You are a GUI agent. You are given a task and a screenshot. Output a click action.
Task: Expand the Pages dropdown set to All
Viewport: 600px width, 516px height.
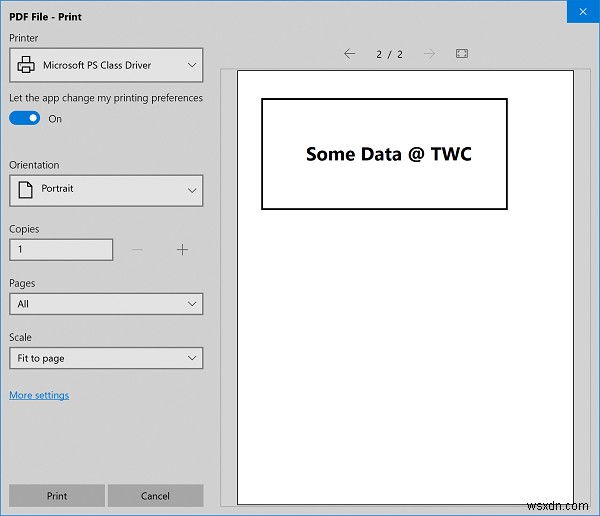(x=106, y=304)
